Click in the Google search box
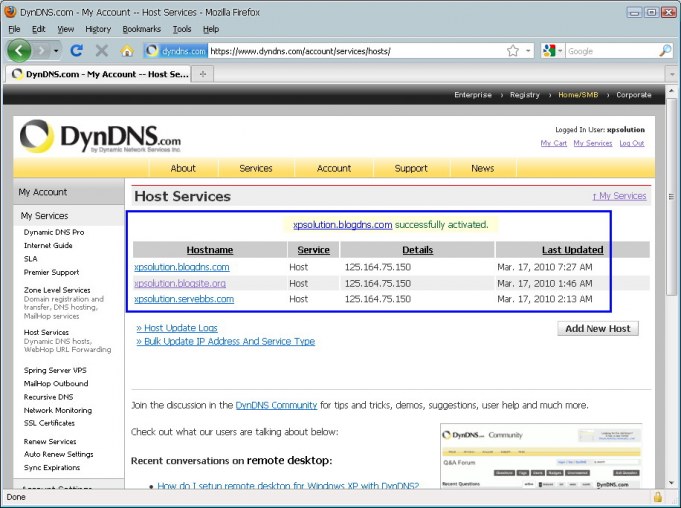 612,51
